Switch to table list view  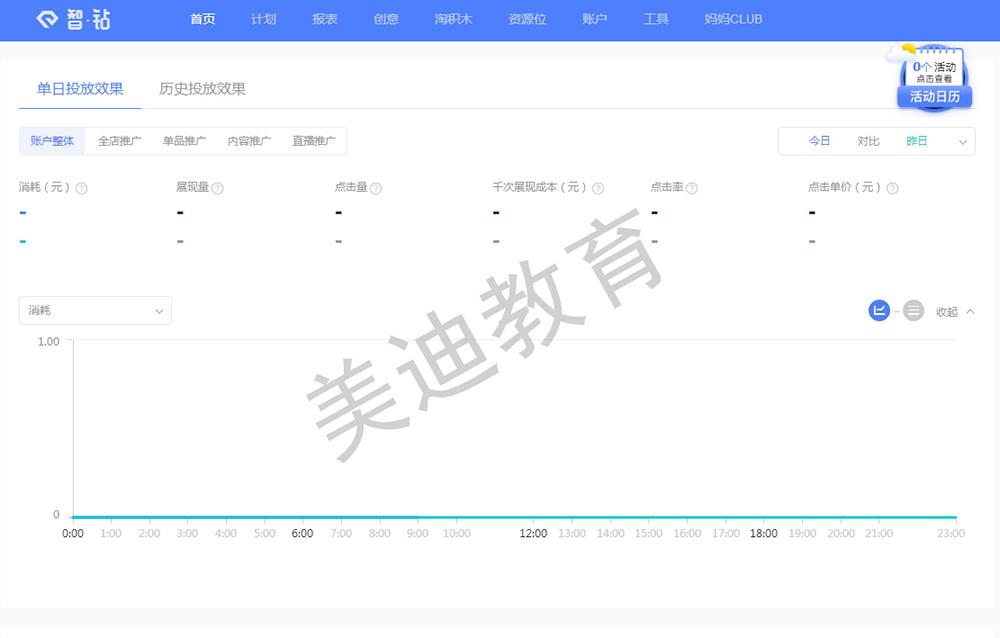[x=914, y=311]
